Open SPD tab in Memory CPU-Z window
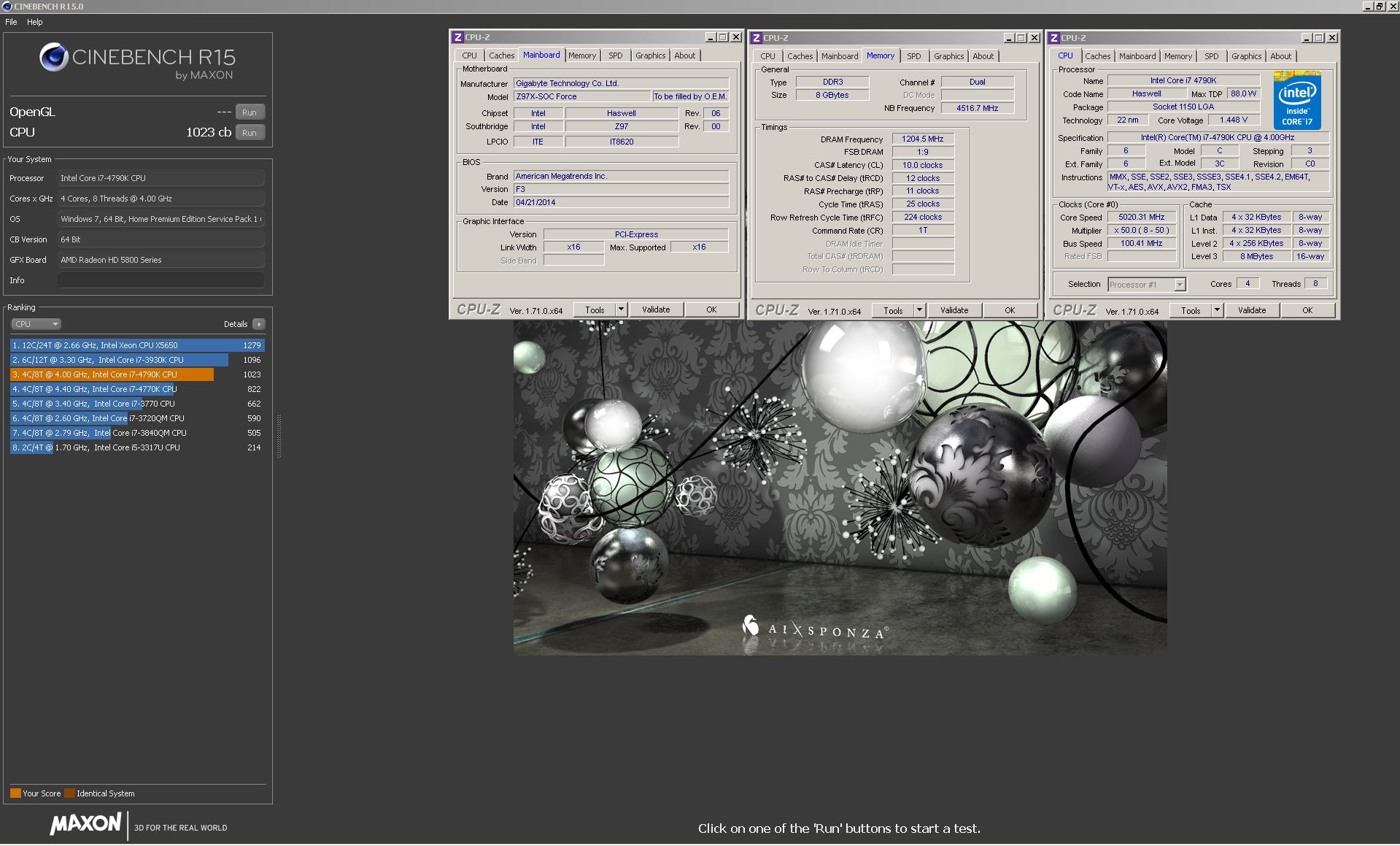This screenshot has width=1400, height=846. click(x=914, y=56)
